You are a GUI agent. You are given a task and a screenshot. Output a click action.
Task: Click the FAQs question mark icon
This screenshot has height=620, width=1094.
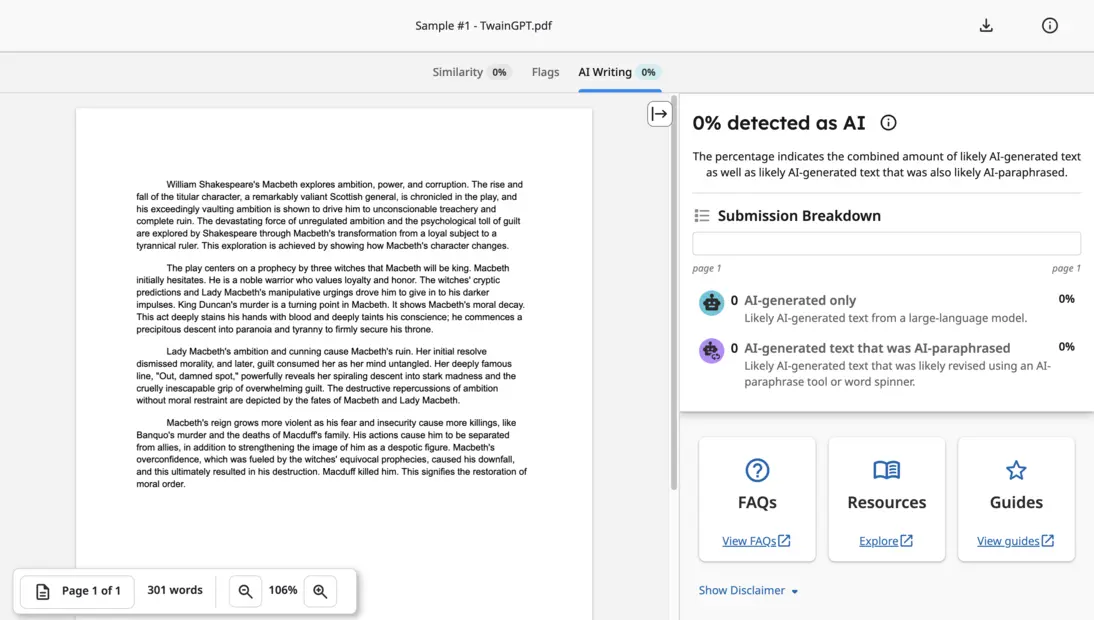tap(757, 470)
